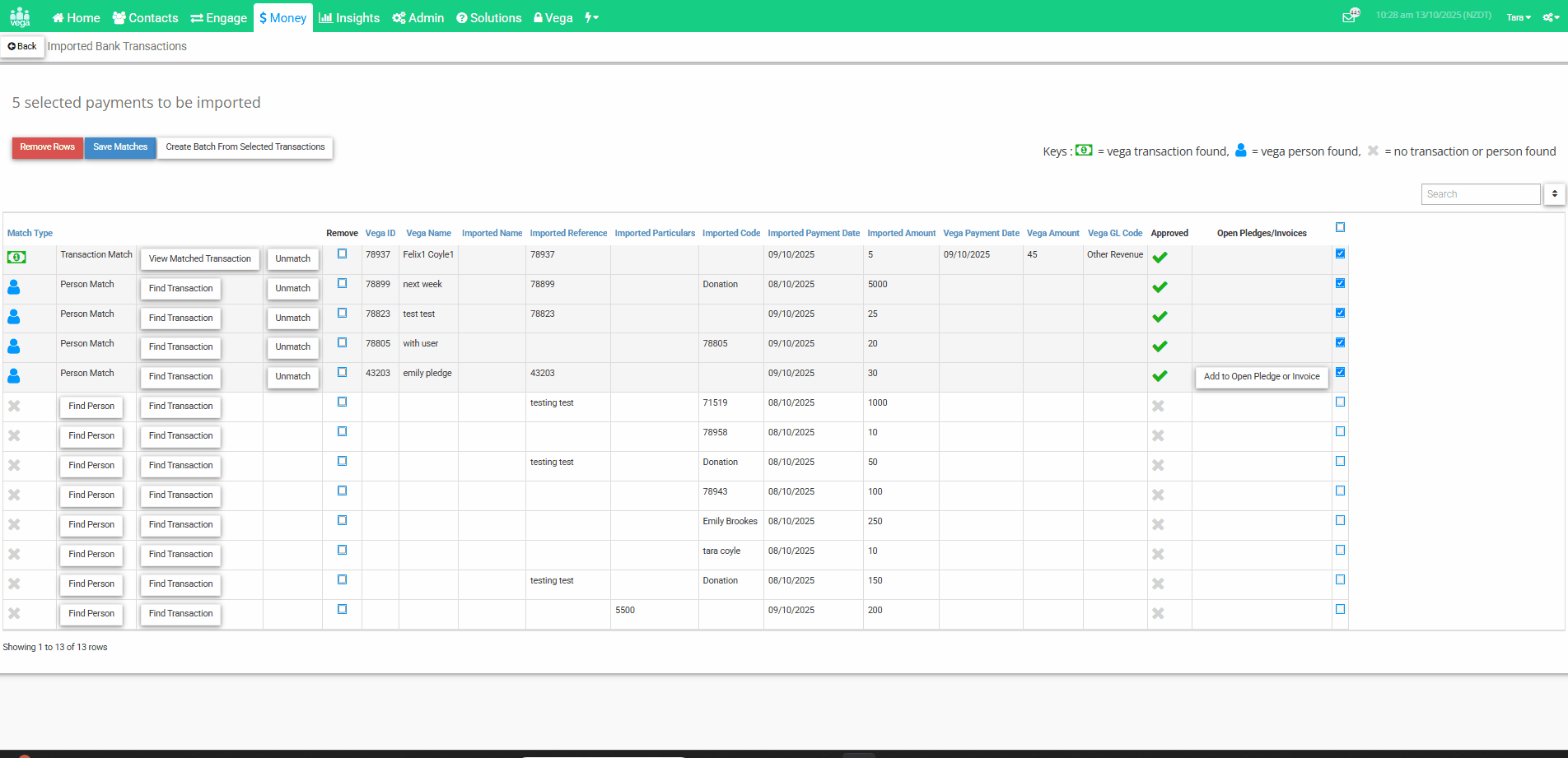Tick the Remove checkbox for Felix1 Coyle1
The height and width of the screenshot is (758, 1568).
pyautogui.click(x=342, y=253)
